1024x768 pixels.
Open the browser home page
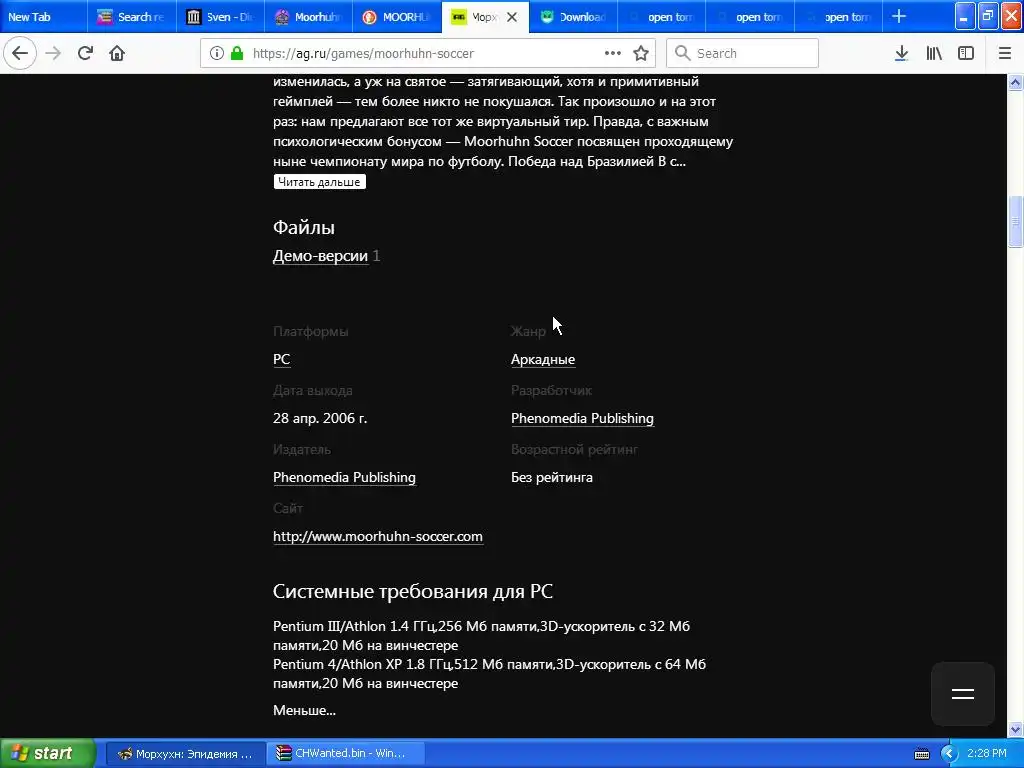[x=117, y=53]
